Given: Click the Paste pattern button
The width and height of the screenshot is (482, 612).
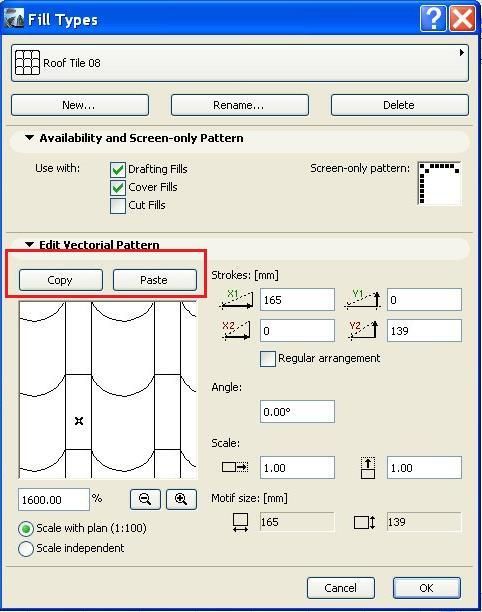Looking at the screenshot, I should click(x=155, y=280).
